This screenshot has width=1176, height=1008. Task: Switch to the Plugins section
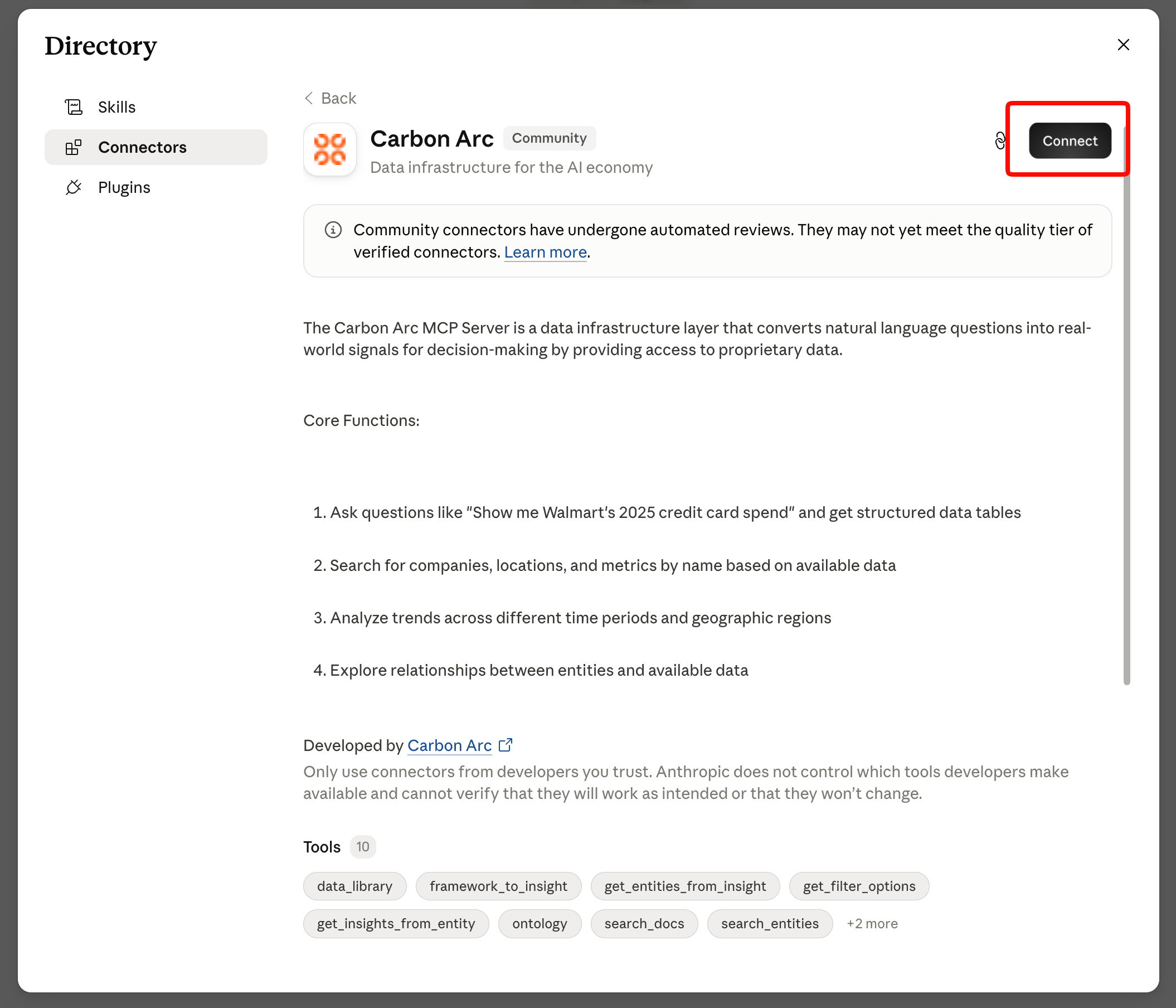(x=156, y=187)
